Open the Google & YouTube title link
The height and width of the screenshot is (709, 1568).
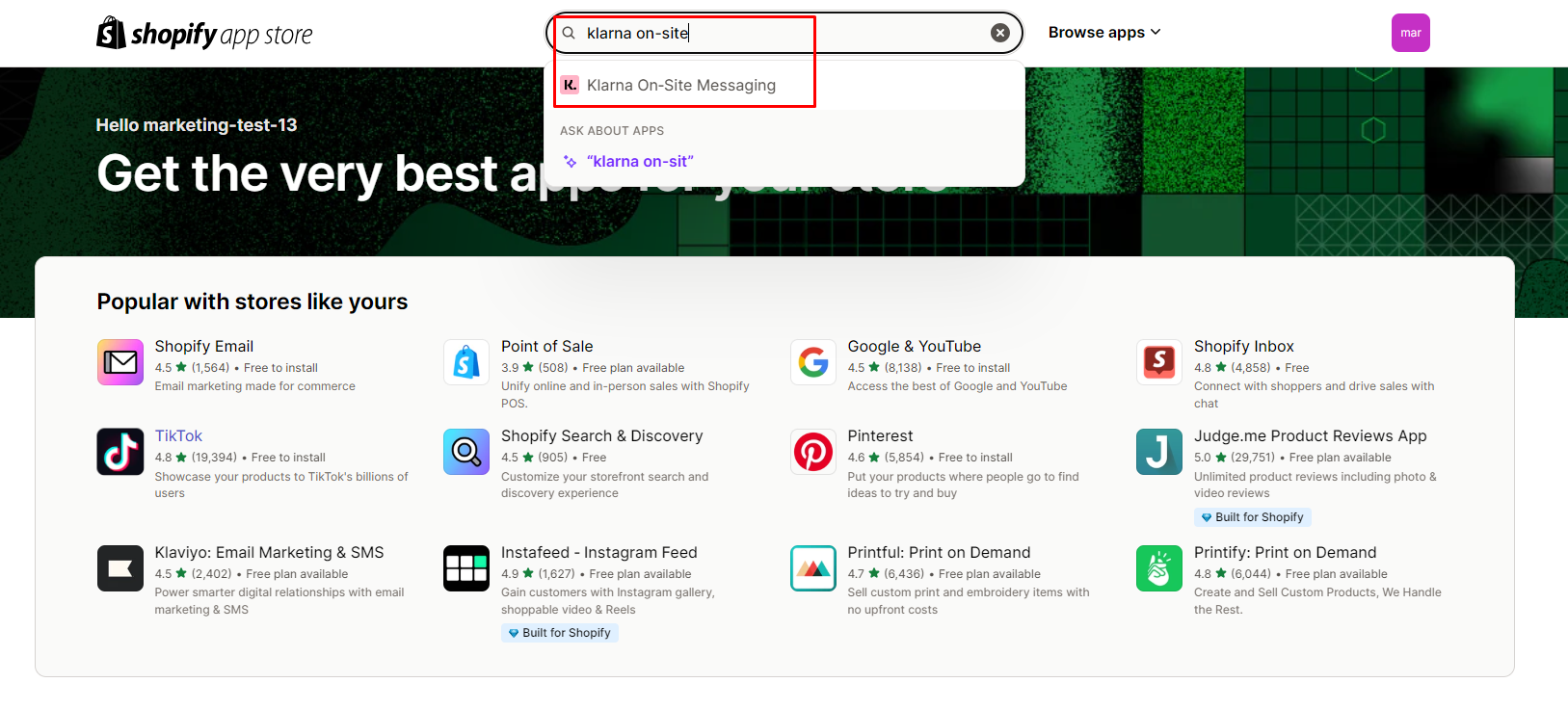pyautogui.click(x=915, y=347)
